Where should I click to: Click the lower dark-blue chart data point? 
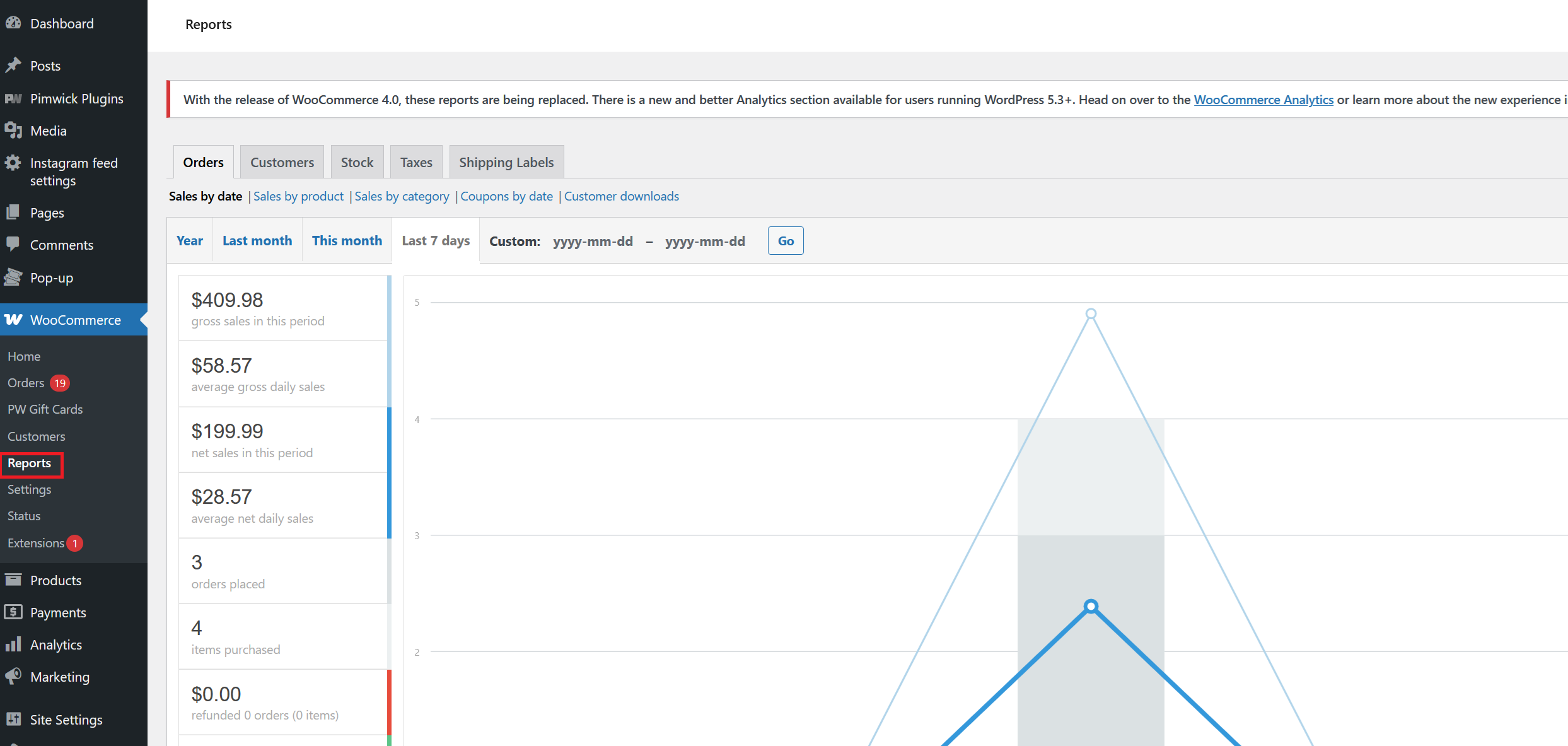pyautogui.click(x=1091, y=606)
